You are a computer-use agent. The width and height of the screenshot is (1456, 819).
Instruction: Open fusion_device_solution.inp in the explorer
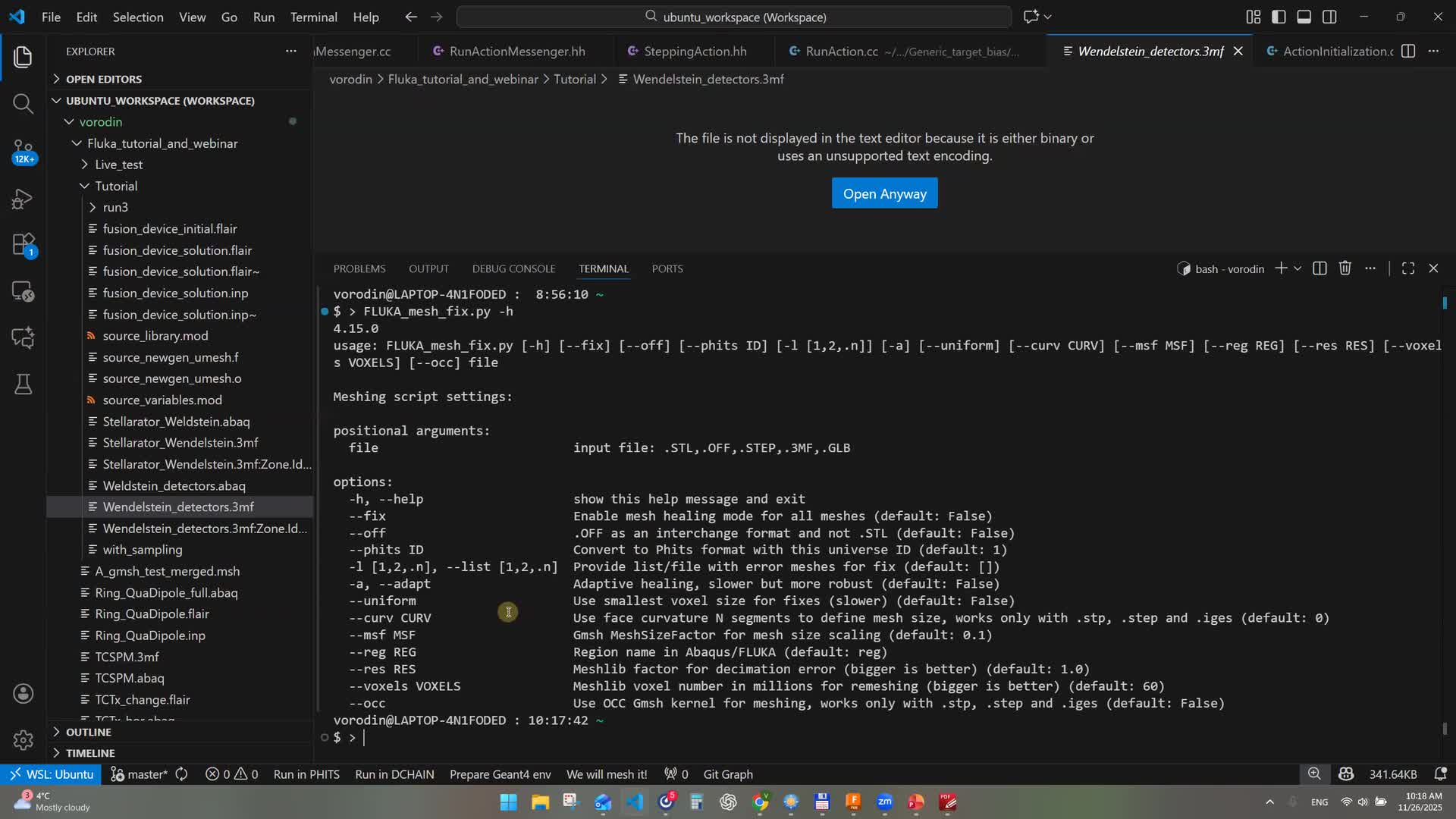pos(175,293)
